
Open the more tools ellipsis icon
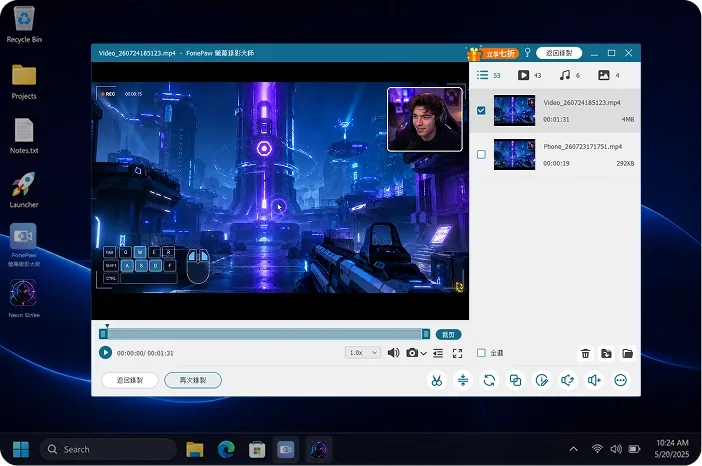pos(621,380)
